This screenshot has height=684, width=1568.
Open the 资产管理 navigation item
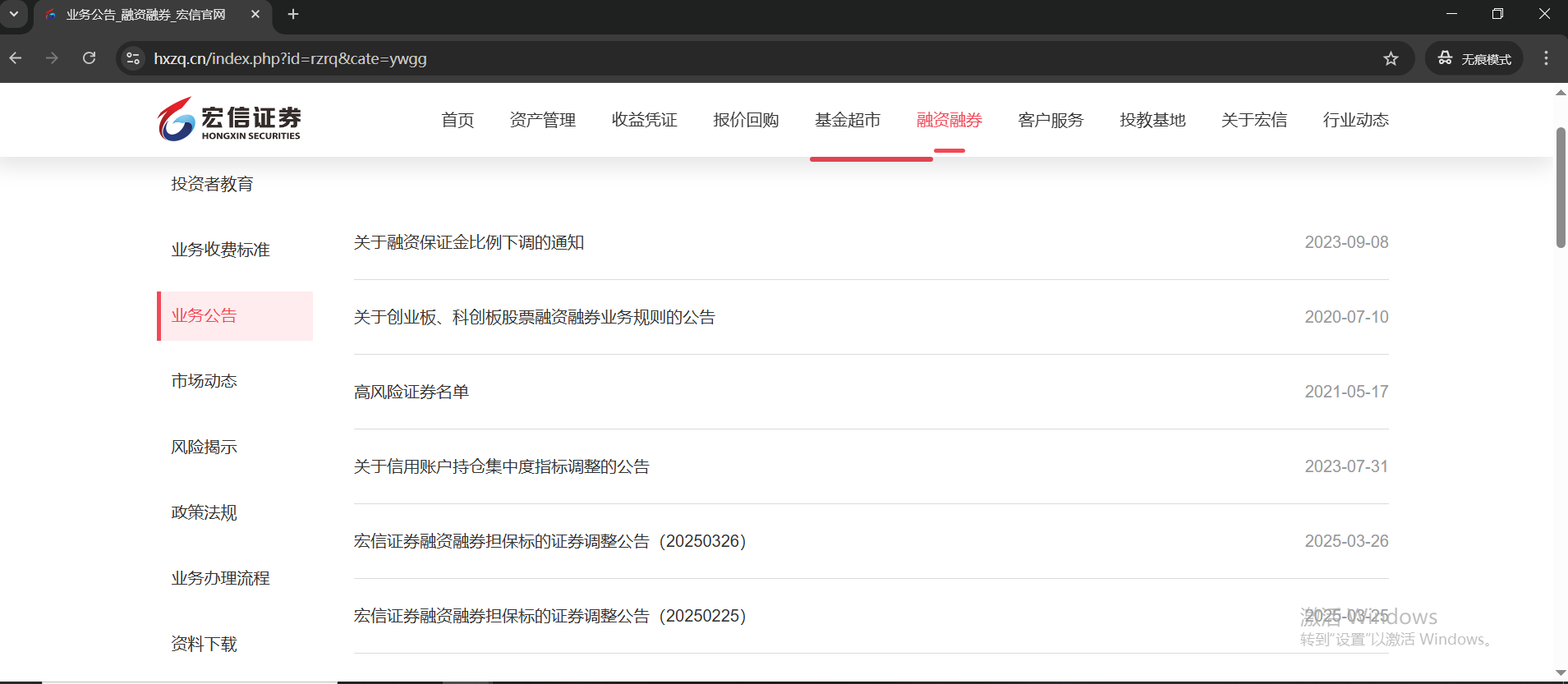click(542, 120)
